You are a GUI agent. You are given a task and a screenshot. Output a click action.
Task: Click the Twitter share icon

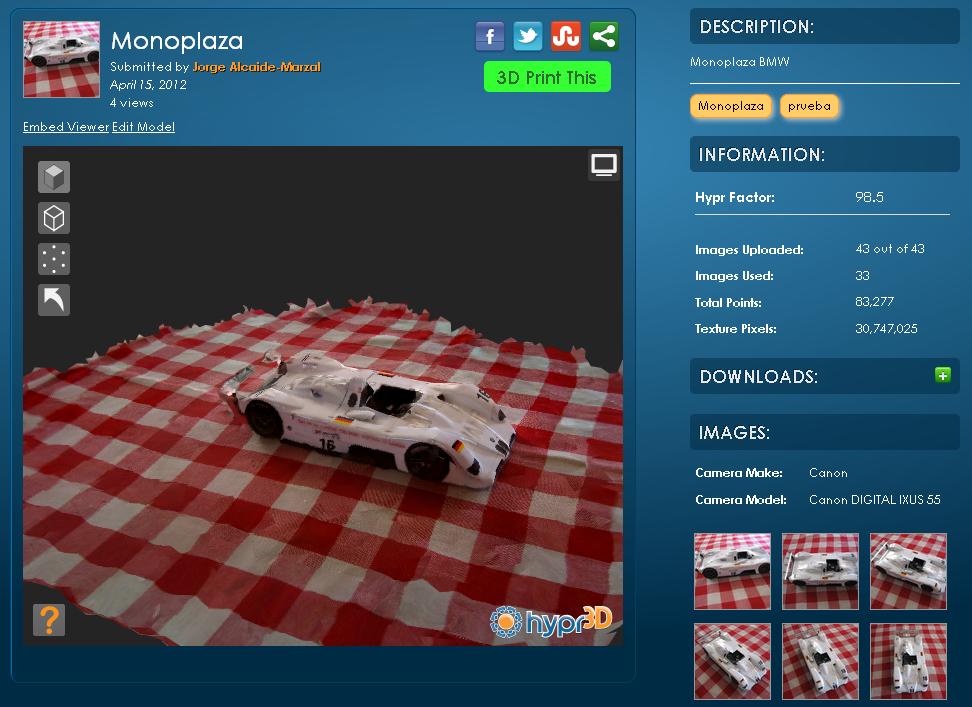527,37
